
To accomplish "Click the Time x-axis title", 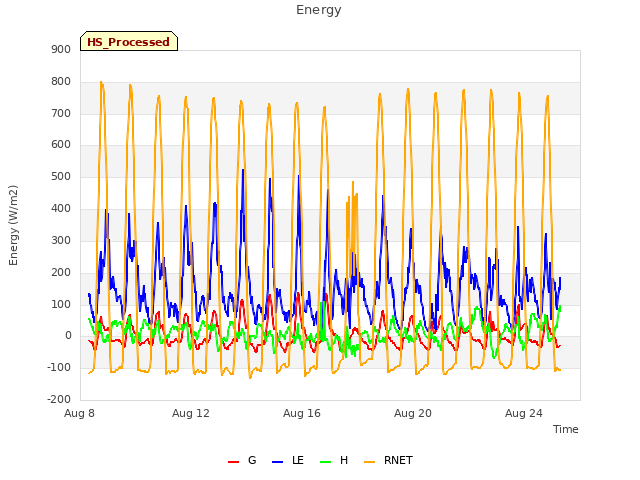I will [566, 429].
